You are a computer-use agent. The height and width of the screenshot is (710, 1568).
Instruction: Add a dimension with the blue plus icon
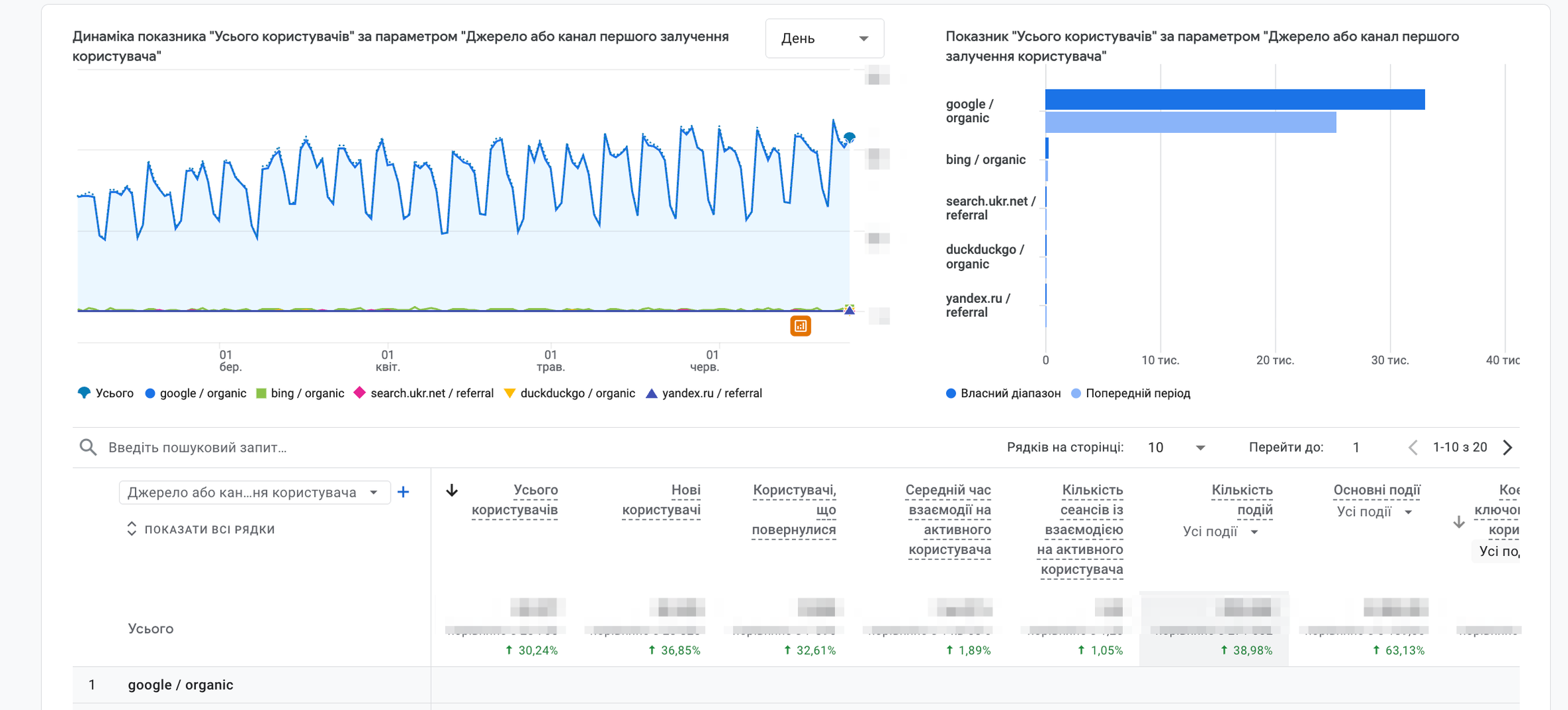[x=403, y=492]
